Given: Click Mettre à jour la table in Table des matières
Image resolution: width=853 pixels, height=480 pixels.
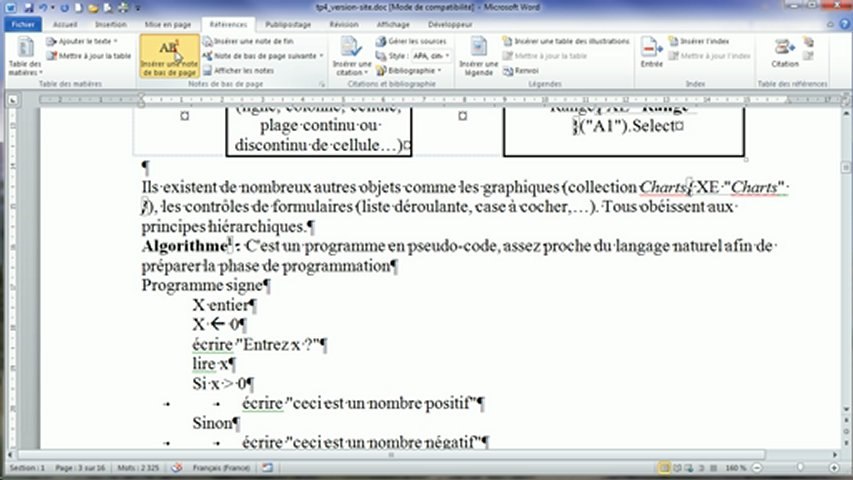Looking at the screenshot, I should pyautogui.click(x=89, y=56).
